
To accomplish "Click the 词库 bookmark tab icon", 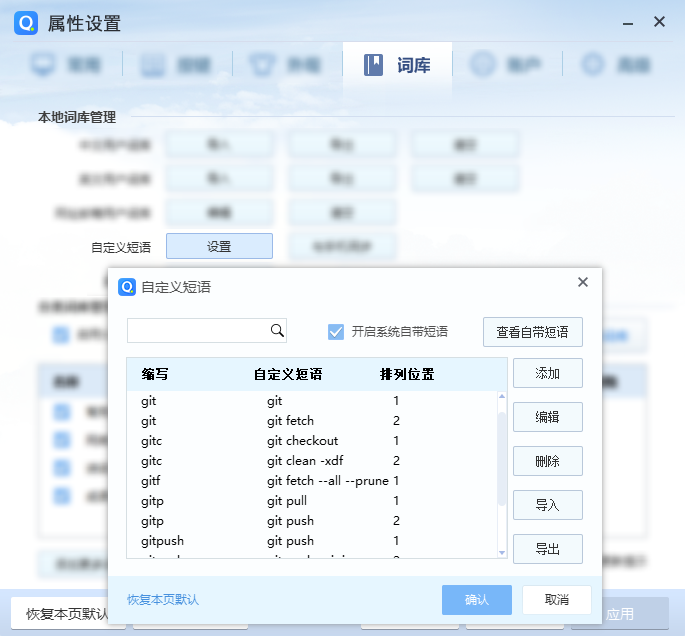I will [x=373, y=65].
